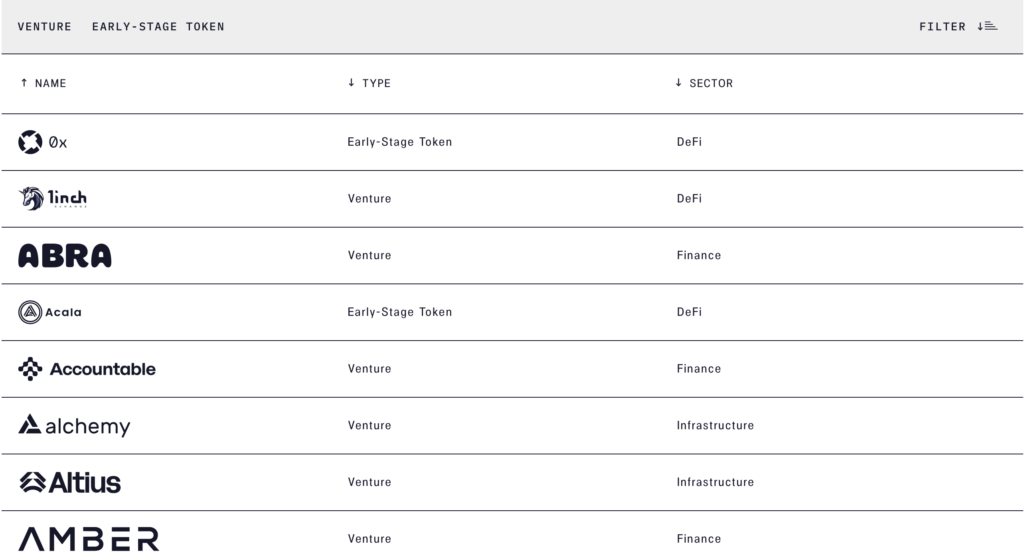Open the Accountable logo entry
The width and height of the screenshot is (1024, 559).
(x=87, y=369)
